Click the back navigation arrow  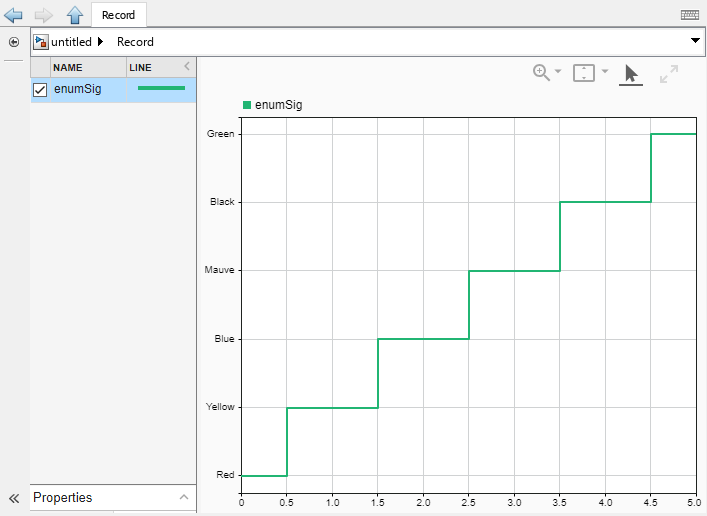[x=14, y=15]
